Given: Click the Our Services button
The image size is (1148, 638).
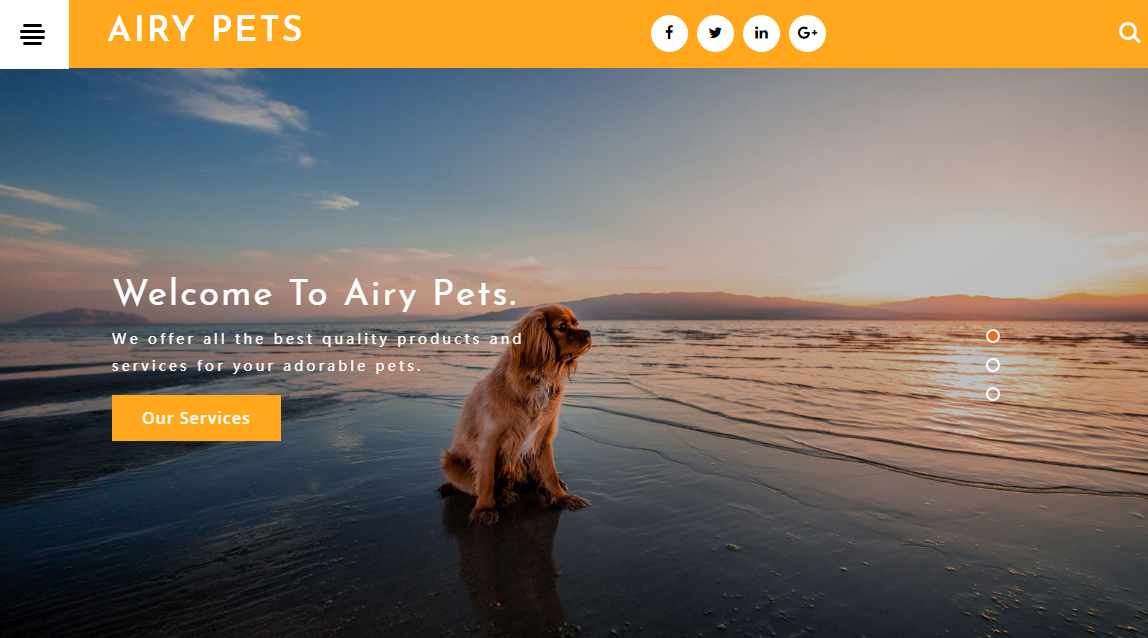Looking at the screenshot, I should 196,418.
